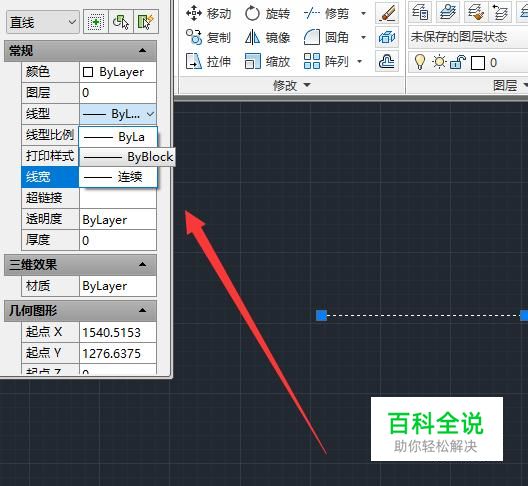Click the left blue grip of the line
This screenshot has height=486, width=528.
(322, 316)
